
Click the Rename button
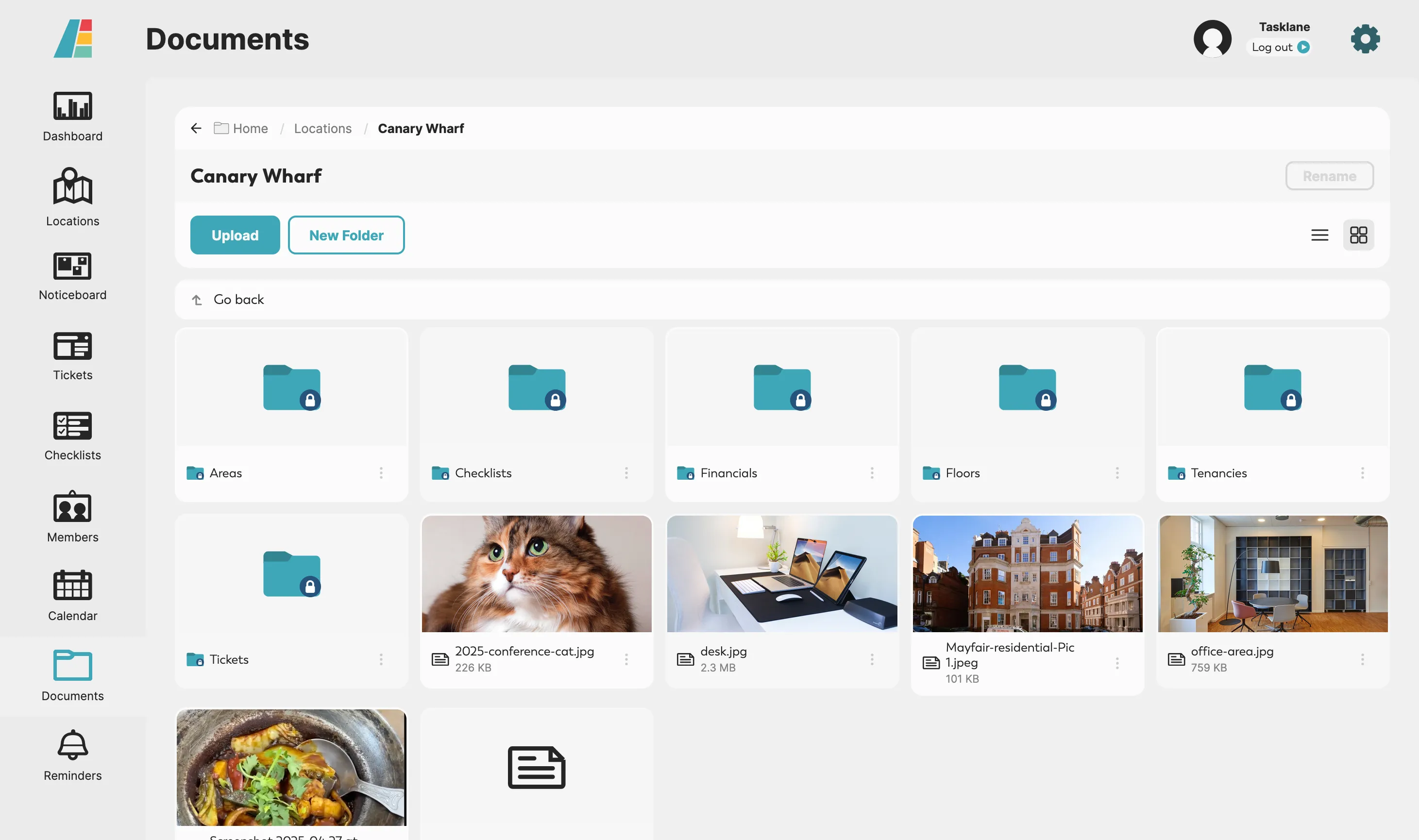[1329, 176]
